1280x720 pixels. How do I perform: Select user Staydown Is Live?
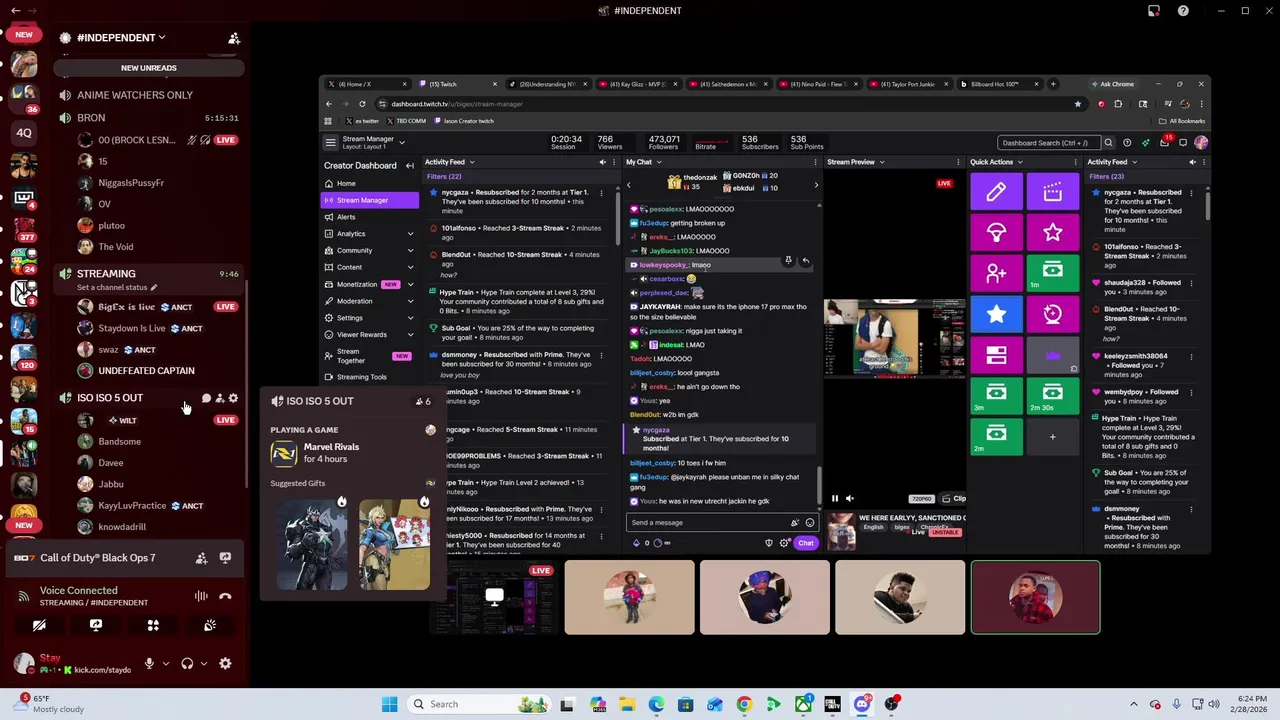148,328
